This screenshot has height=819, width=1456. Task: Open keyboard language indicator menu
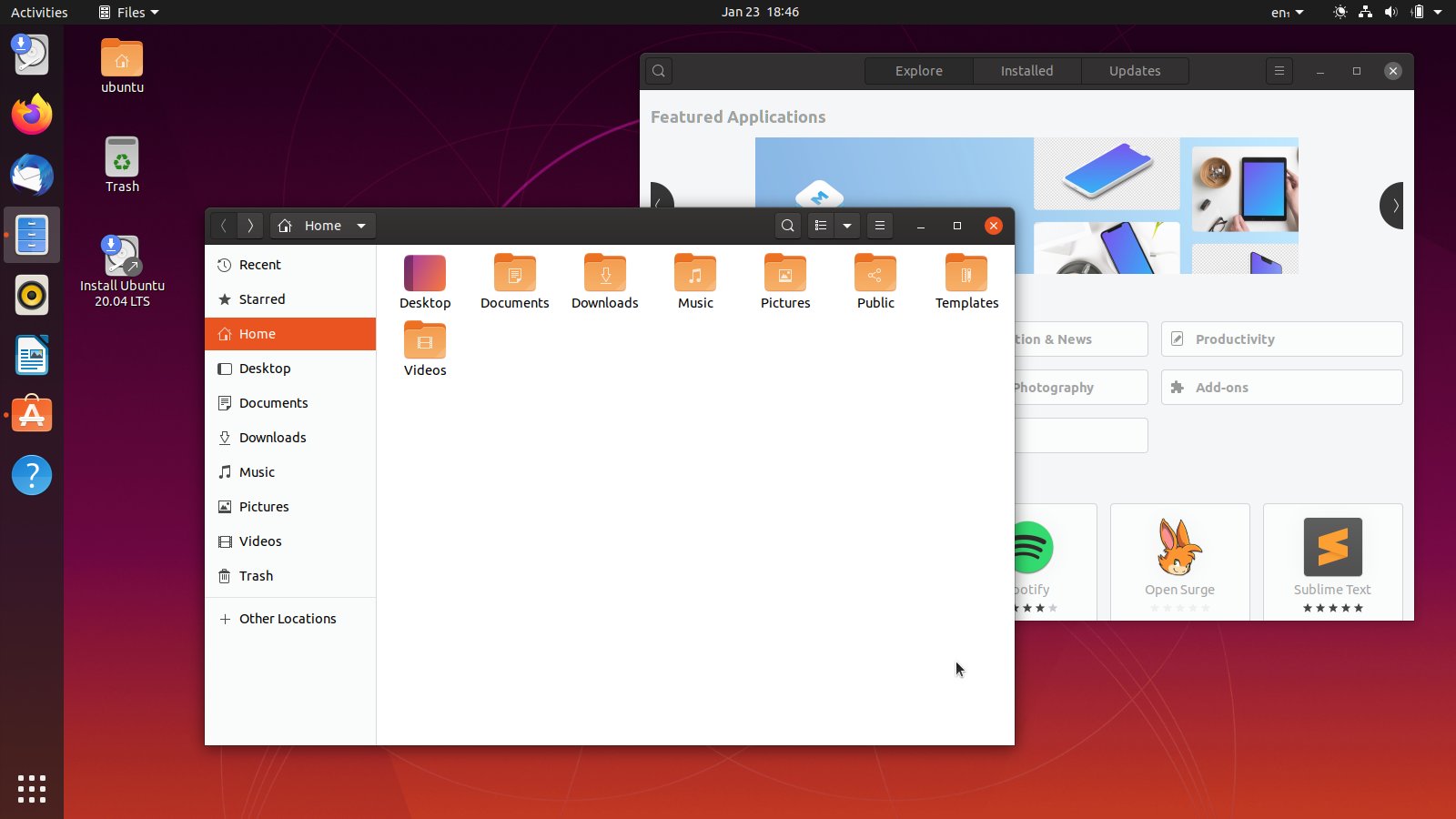(1287, 12)
